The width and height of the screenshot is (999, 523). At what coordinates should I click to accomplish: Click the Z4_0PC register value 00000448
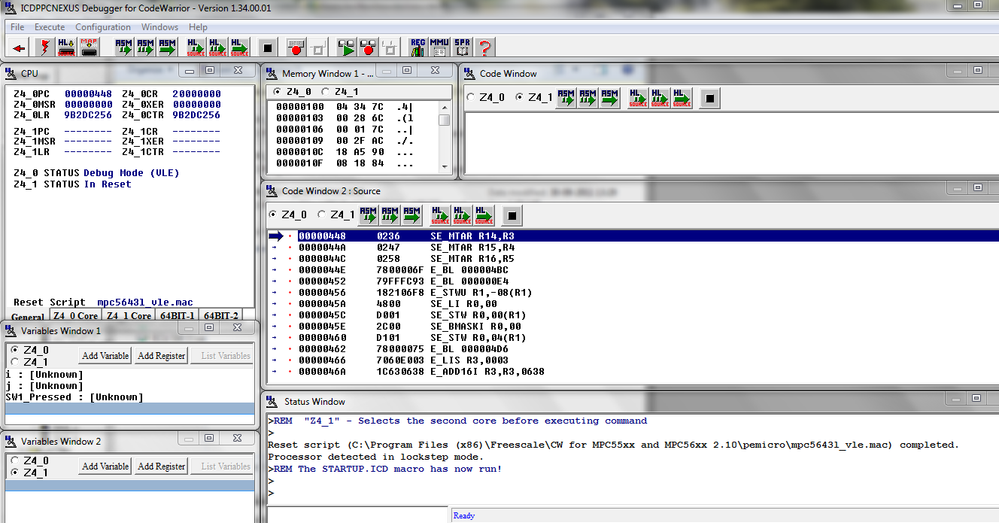[88, 94]
